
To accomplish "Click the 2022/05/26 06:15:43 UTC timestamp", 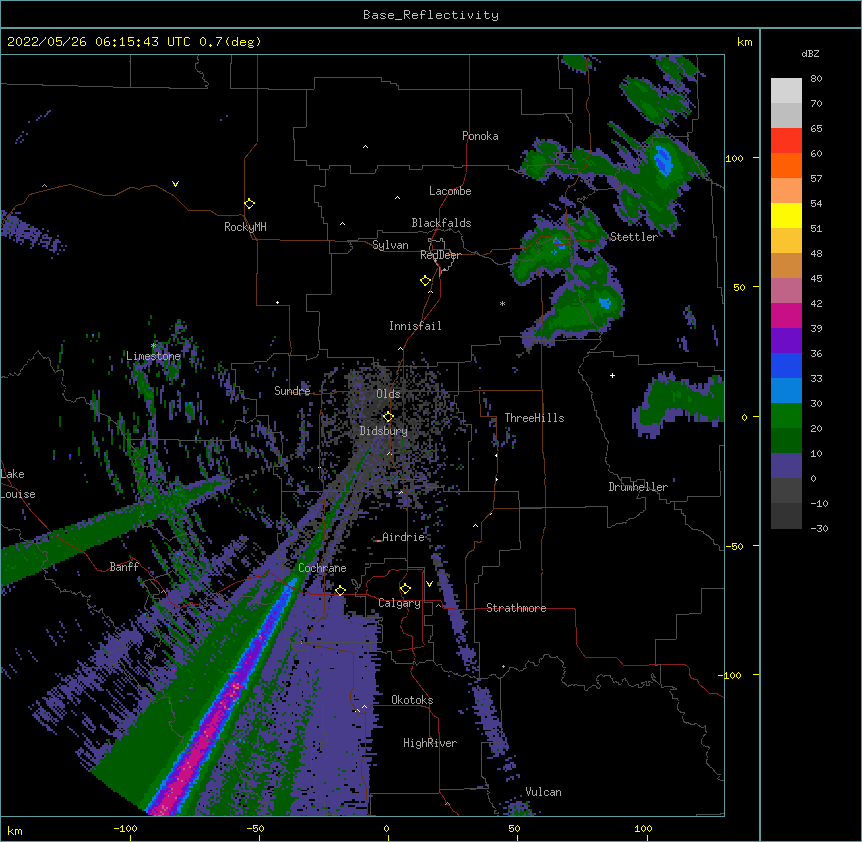I will tap(98, 42).
